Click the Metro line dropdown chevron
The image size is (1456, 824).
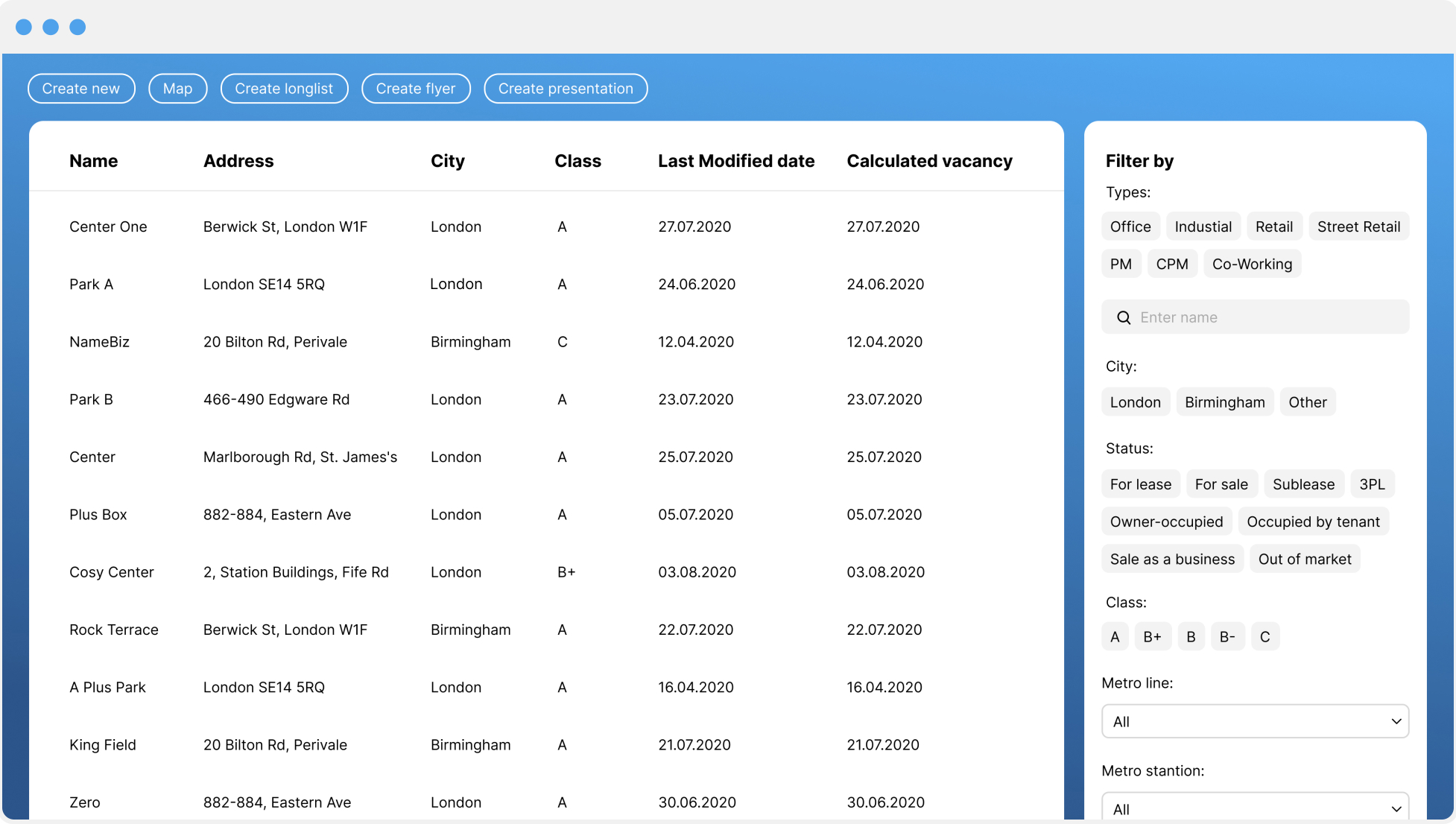click(1396, 721)
